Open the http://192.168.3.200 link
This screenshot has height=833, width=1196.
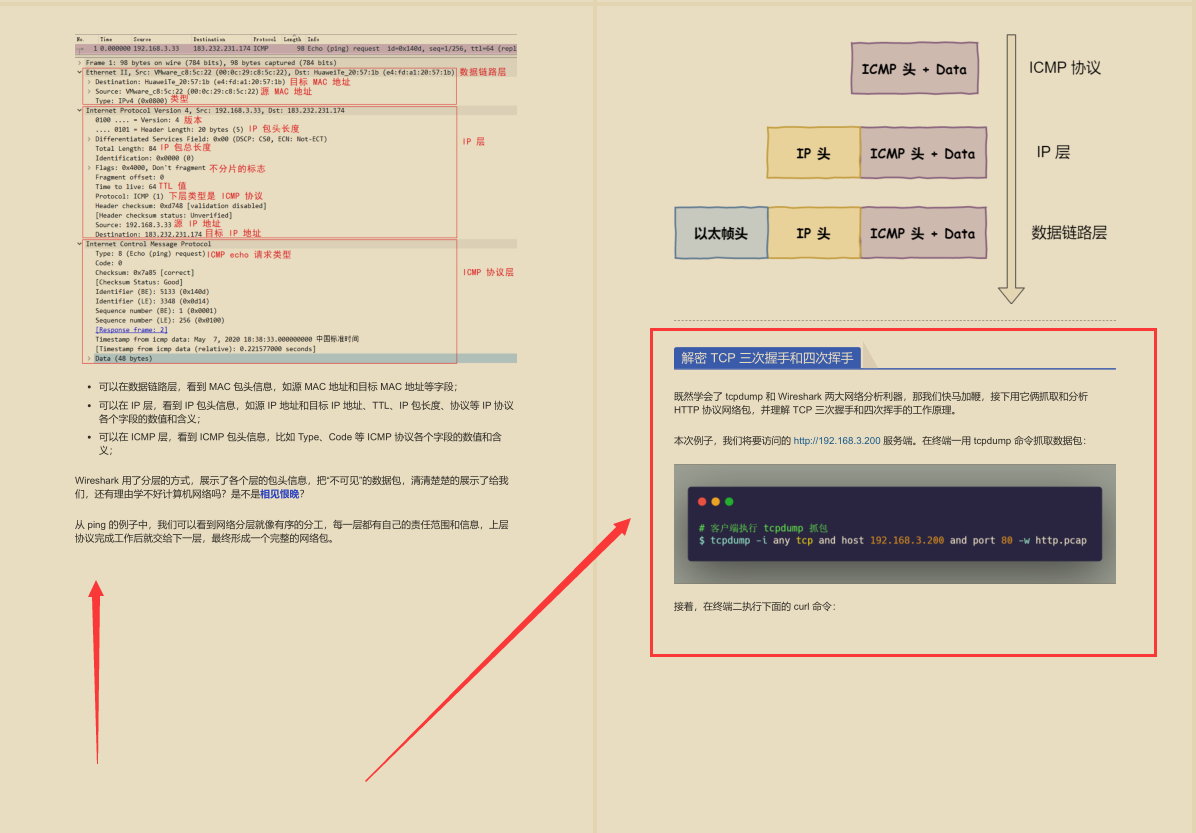[836, 440]
